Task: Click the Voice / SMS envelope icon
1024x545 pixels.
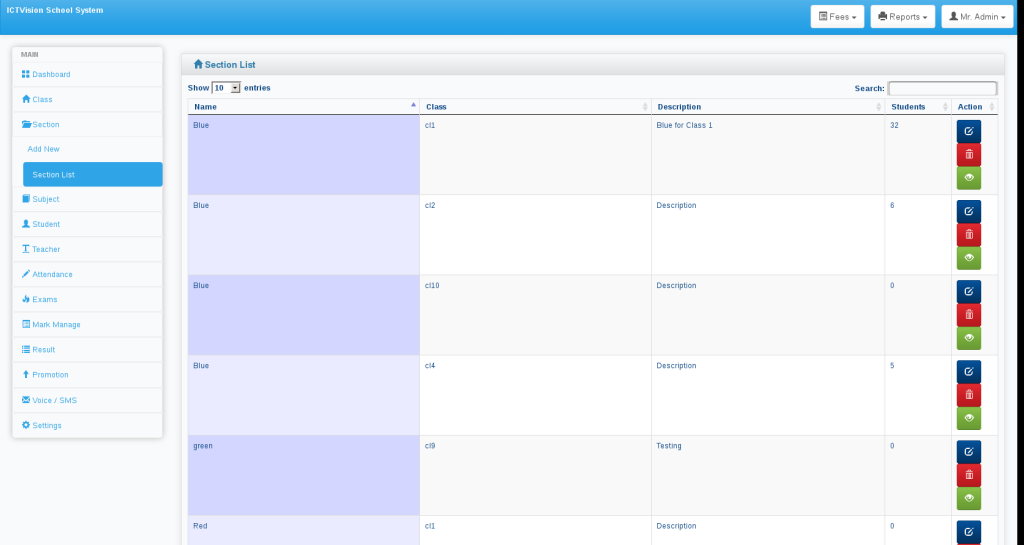Action: (25, 400)
